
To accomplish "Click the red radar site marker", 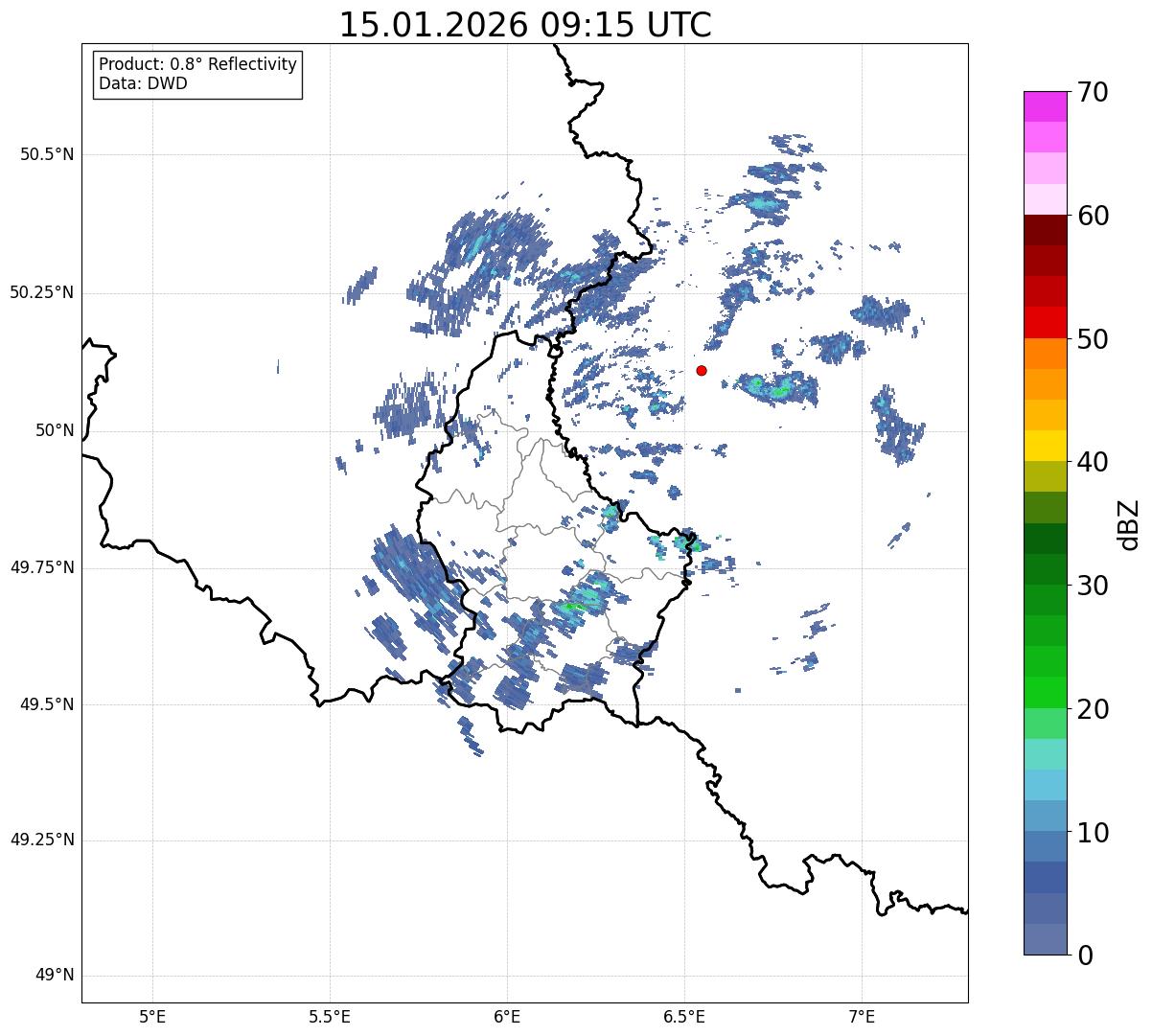I will tap(702, 370).
